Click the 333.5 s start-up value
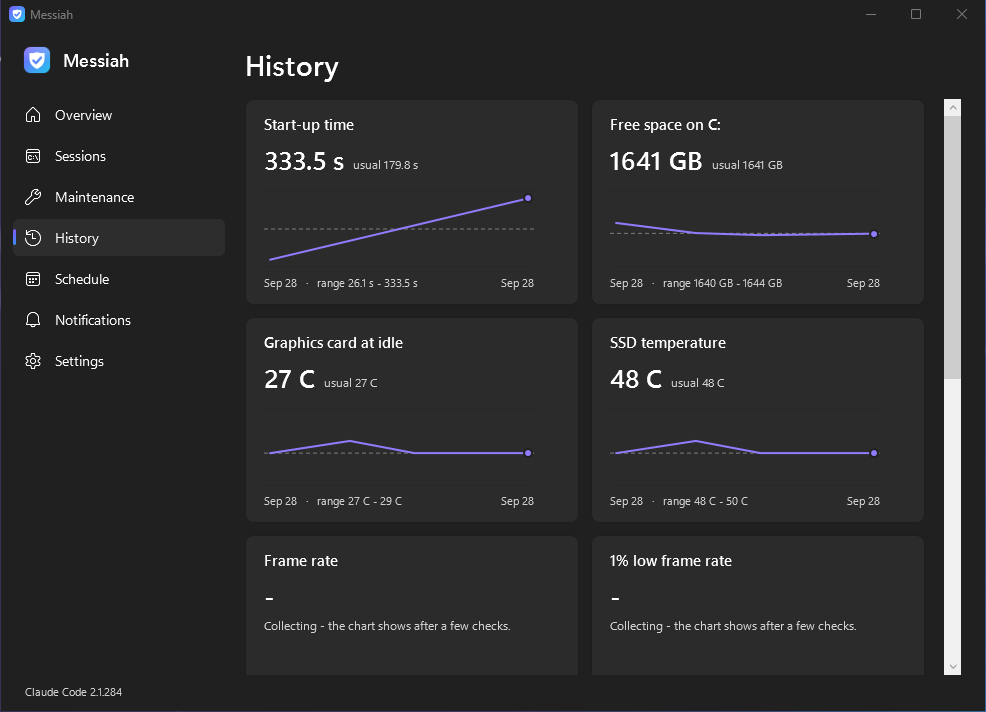 tap(304, 161)
